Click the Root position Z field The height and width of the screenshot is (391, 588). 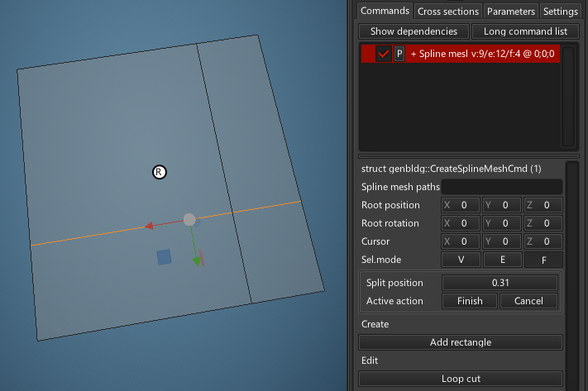(x=543, y=205)
